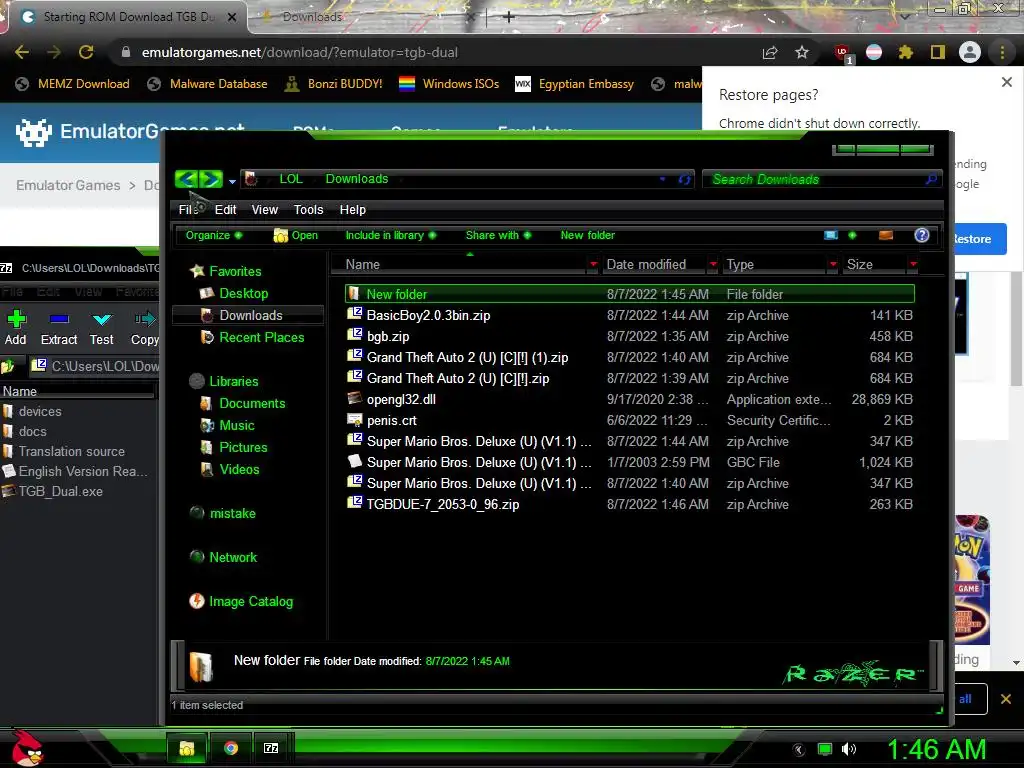
Task: Open Music library
Action: coord(236,425)
